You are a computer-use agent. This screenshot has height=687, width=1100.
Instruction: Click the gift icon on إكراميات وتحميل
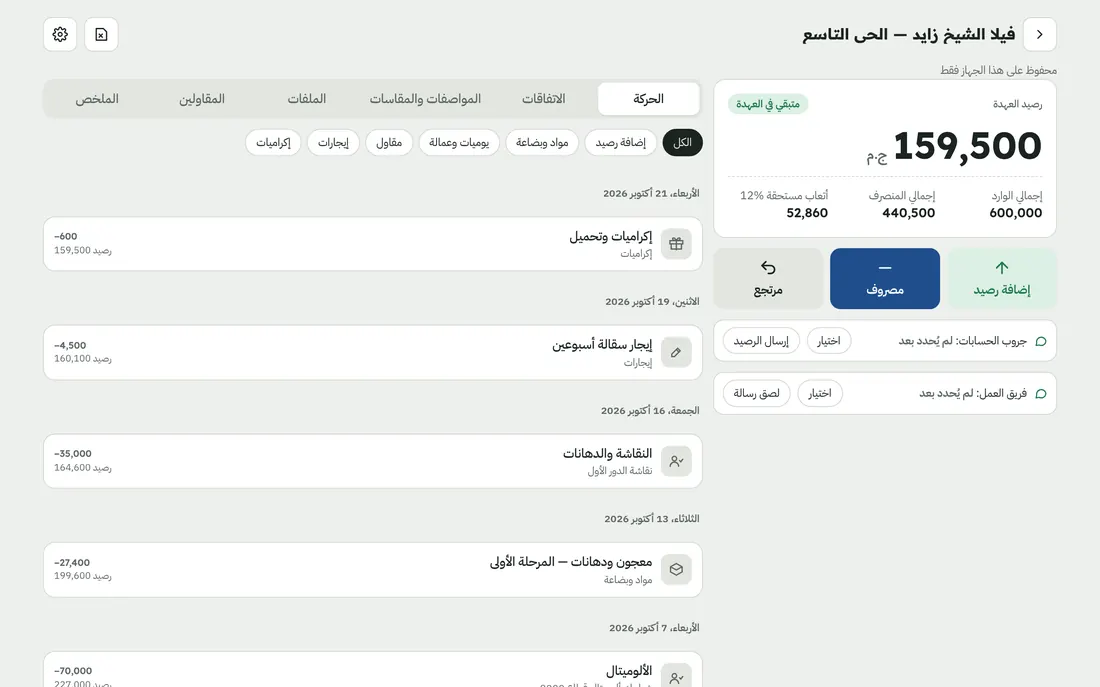click(x=676, y=244)
